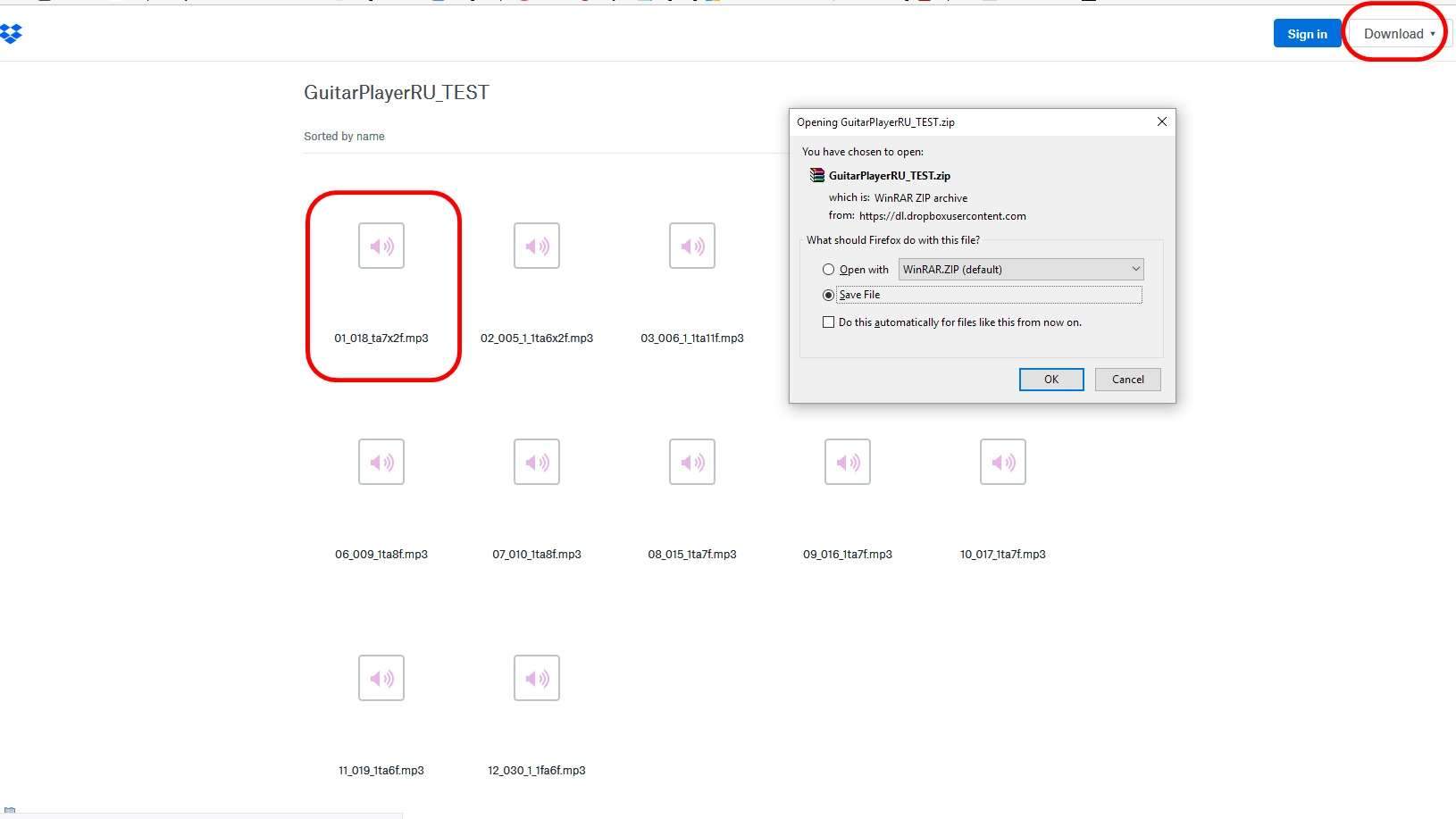Click file name 12_030_1_1fa6f.mp3
The width and height of the screenshot is (1456, 819).
pos(537,771)
